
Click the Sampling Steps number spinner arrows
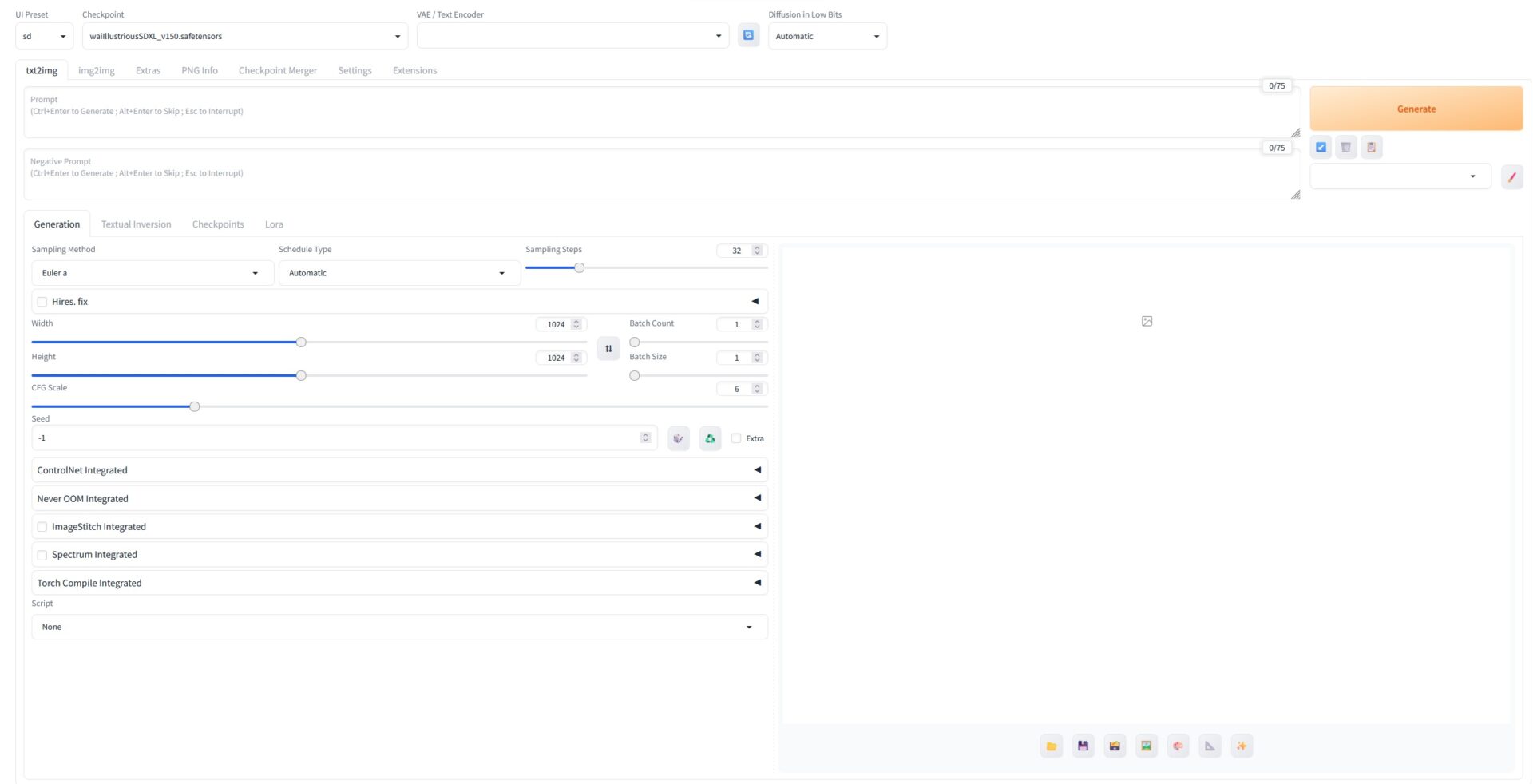coord(758,251)
